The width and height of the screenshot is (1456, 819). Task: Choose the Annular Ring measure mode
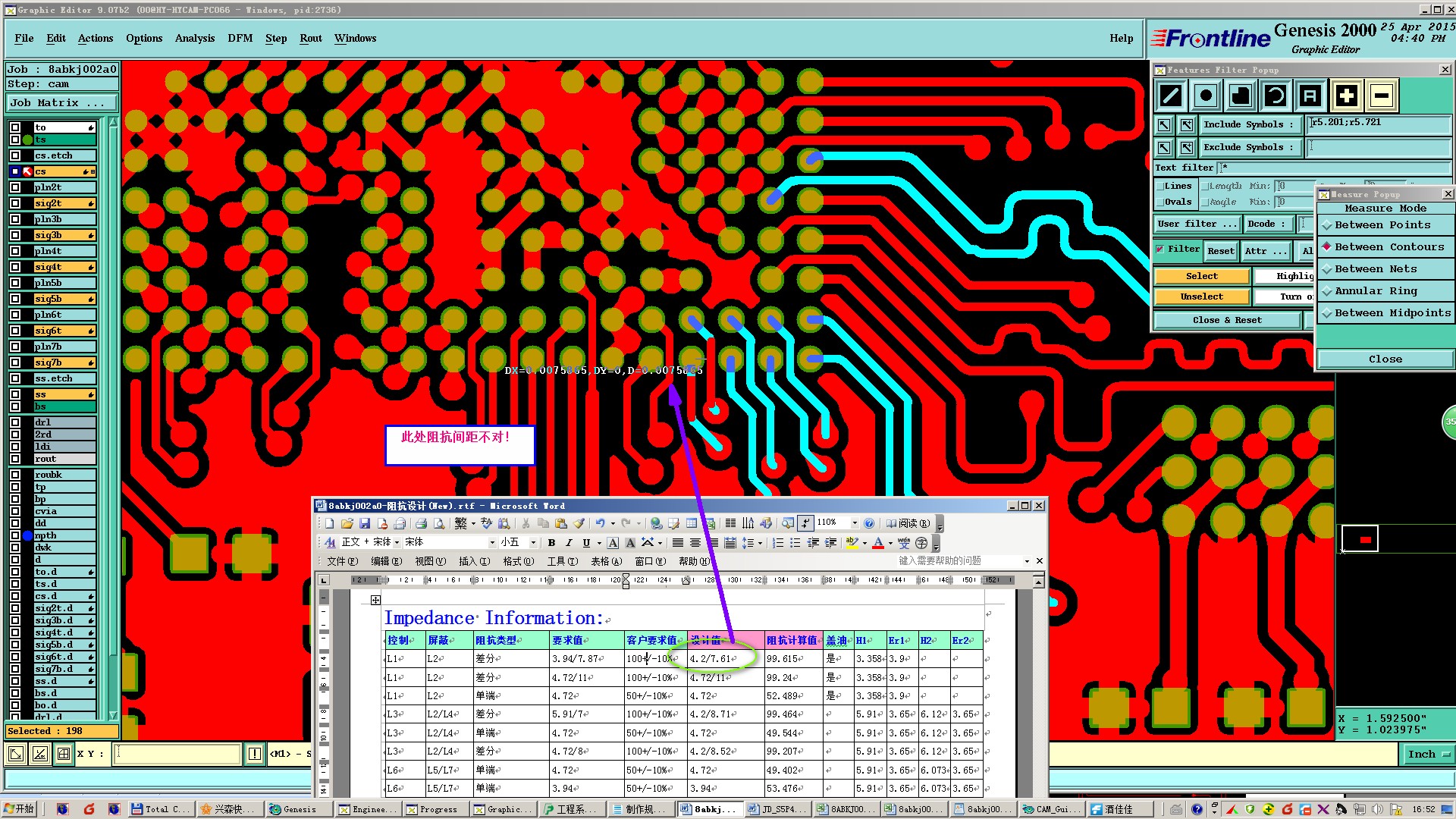pyautogui.click(x=1375, y=291)
